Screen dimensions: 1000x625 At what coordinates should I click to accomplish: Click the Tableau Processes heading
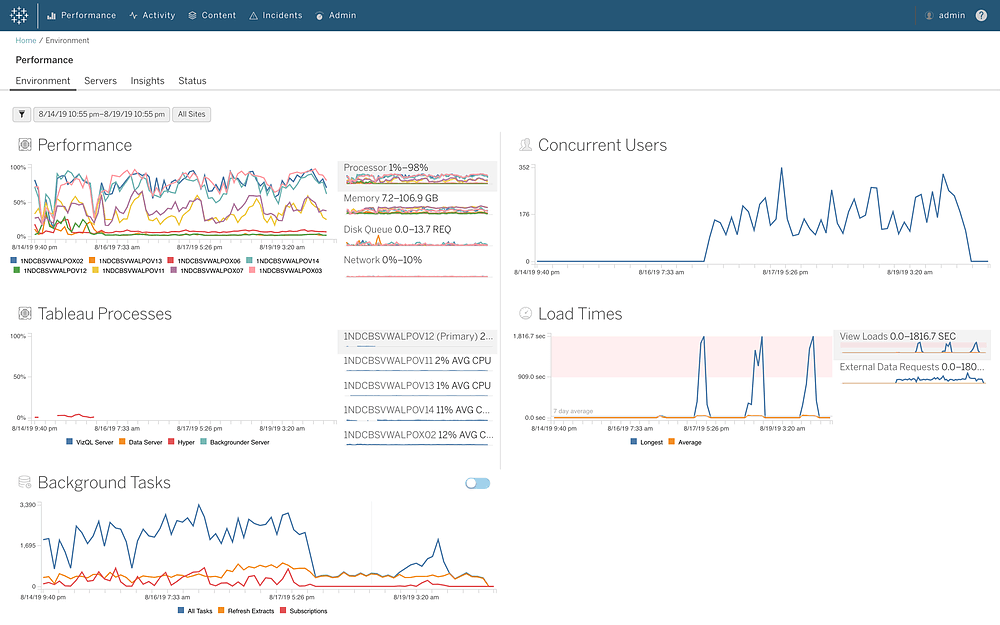[x=105, y=313]
